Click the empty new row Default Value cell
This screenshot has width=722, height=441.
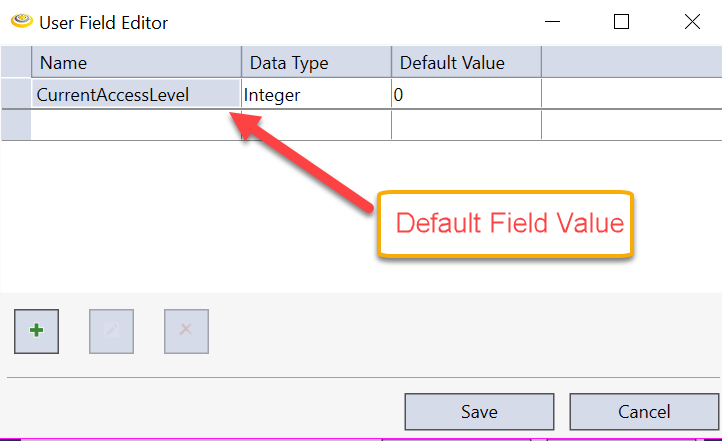coord(466,125)
